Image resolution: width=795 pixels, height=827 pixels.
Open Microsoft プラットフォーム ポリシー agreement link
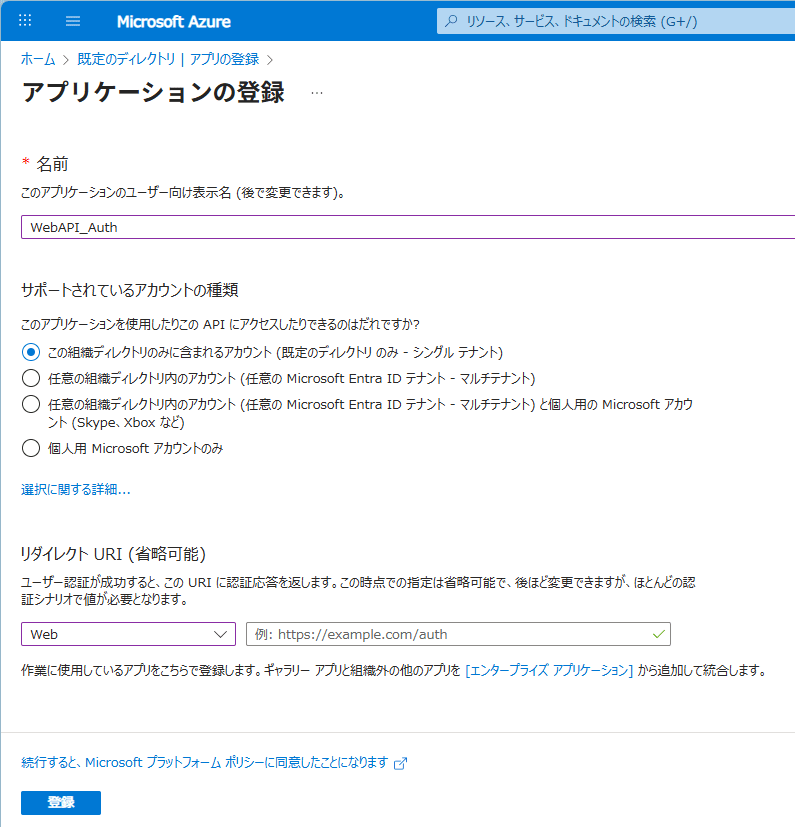[205, 763]
